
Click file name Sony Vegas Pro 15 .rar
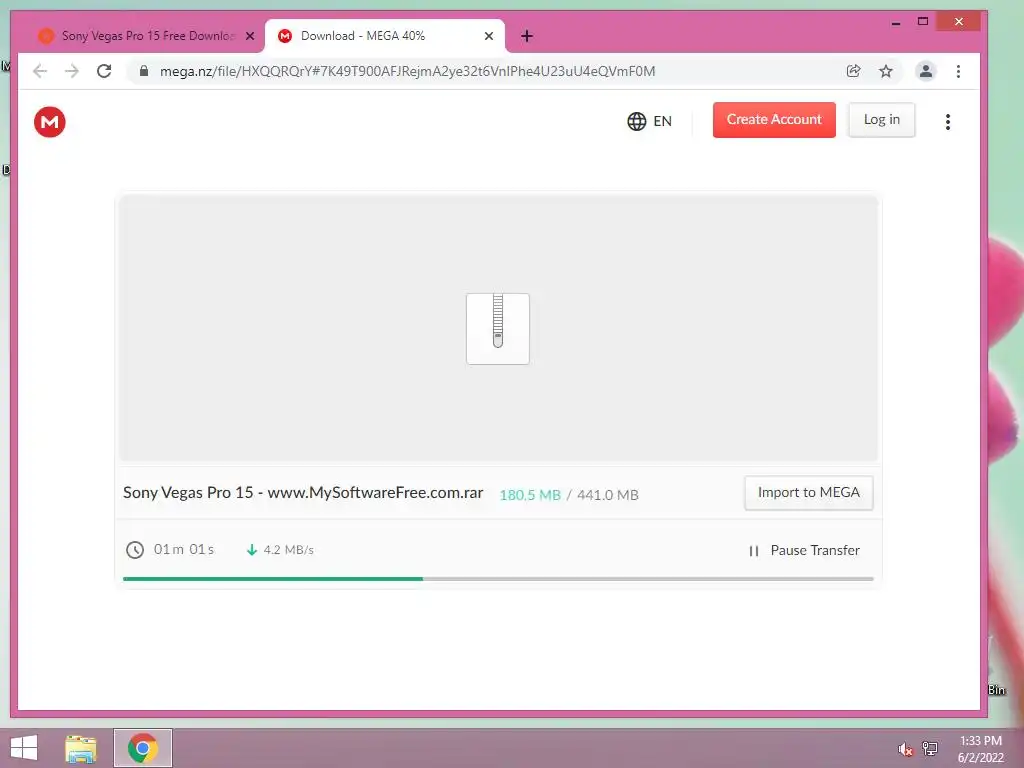click(303, 492)
